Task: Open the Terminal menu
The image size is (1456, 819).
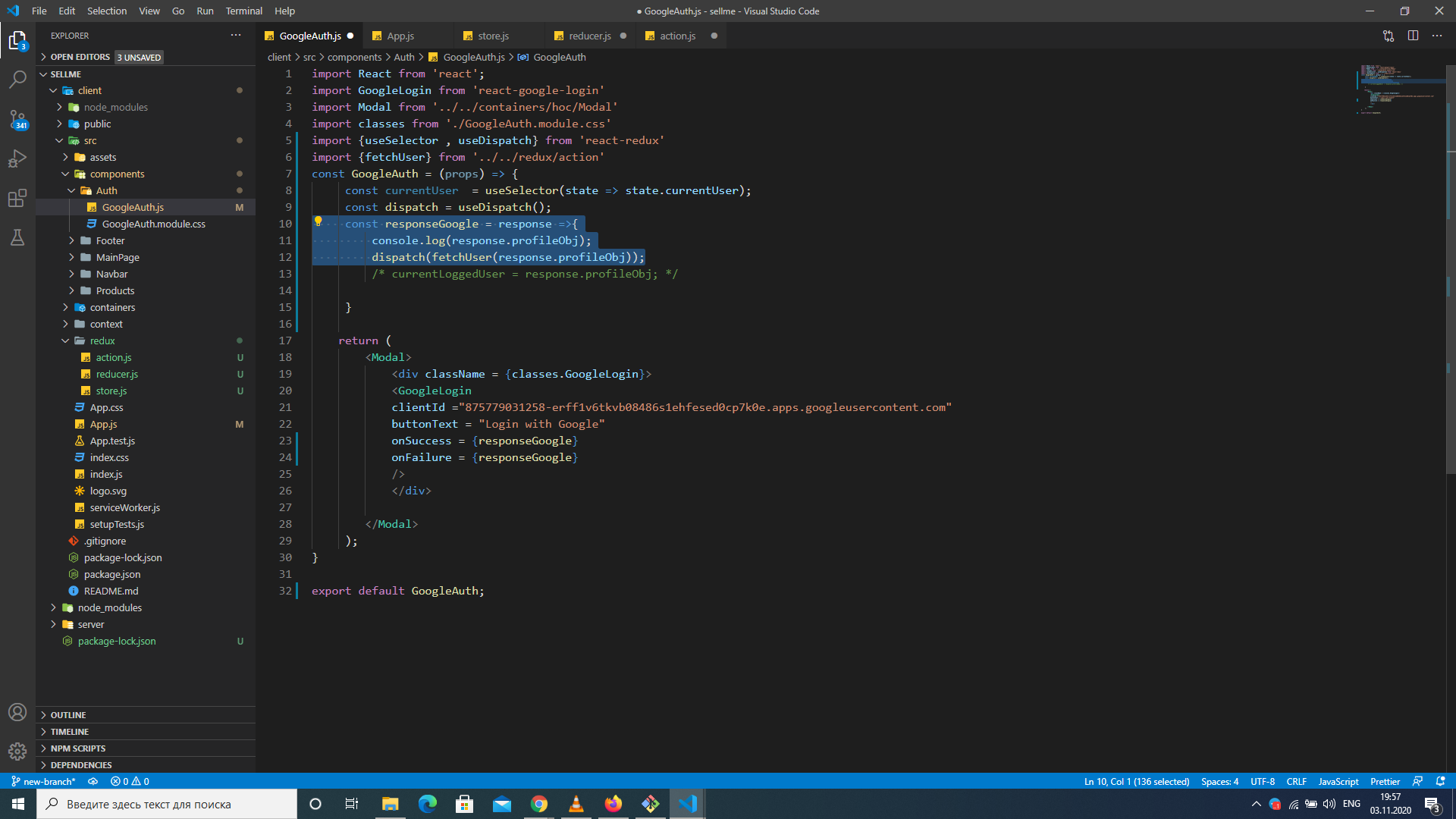Action: [243, 11]
